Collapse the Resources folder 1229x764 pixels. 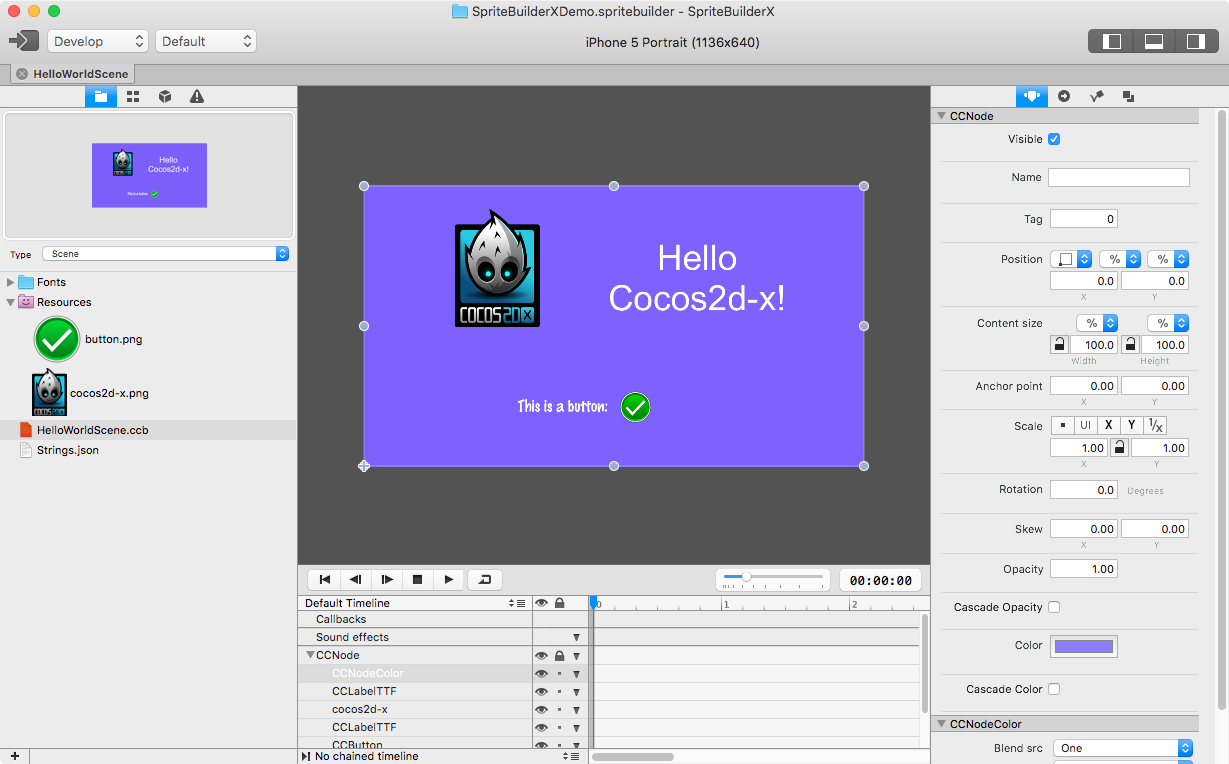tap(11, 302)
